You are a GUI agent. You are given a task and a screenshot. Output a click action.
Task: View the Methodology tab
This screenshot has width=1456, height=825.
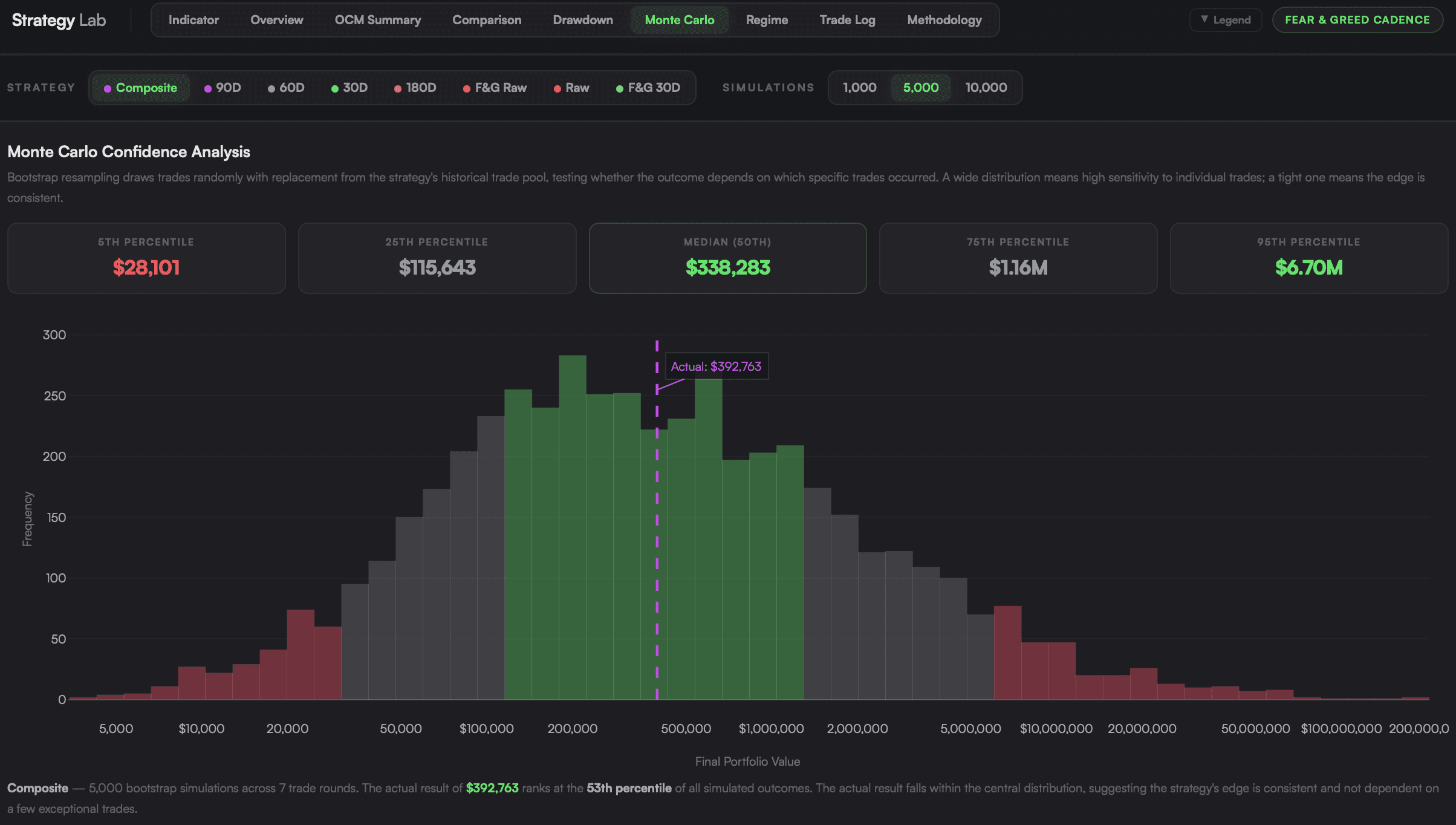[x=944, y=20]
